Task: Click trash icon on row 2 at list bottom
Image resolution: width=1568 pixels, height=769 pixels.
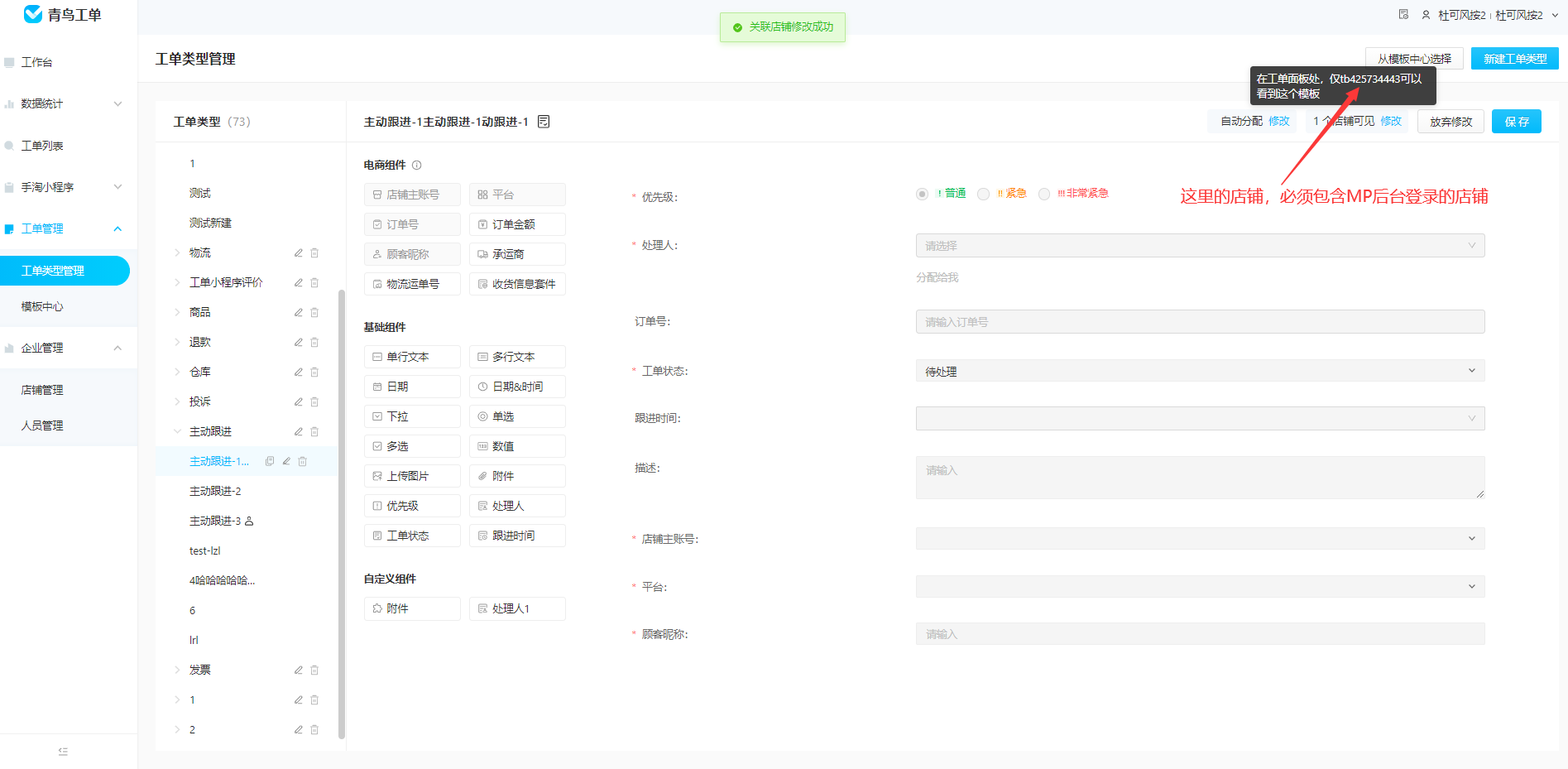Action: (x=314, y=730)
